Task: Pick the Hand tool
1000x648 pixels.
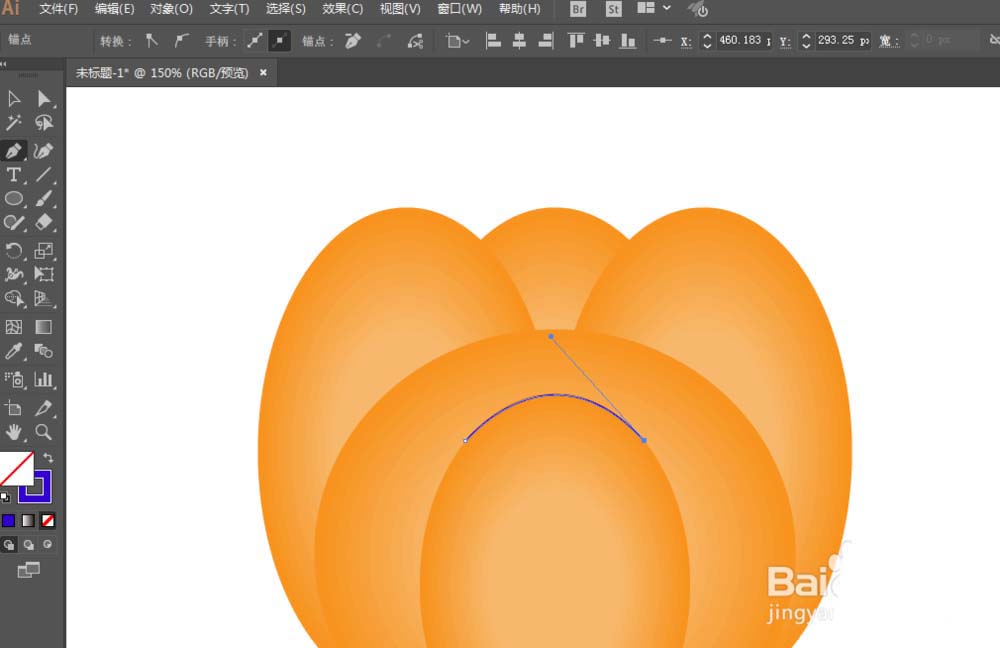Action: [13, 432]
